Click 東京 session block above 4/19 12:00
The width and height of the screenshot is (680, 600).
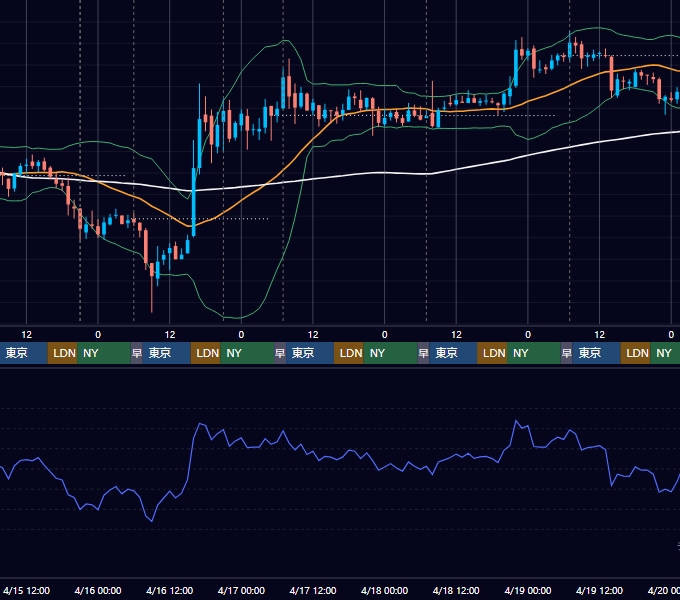click(596, 353)
